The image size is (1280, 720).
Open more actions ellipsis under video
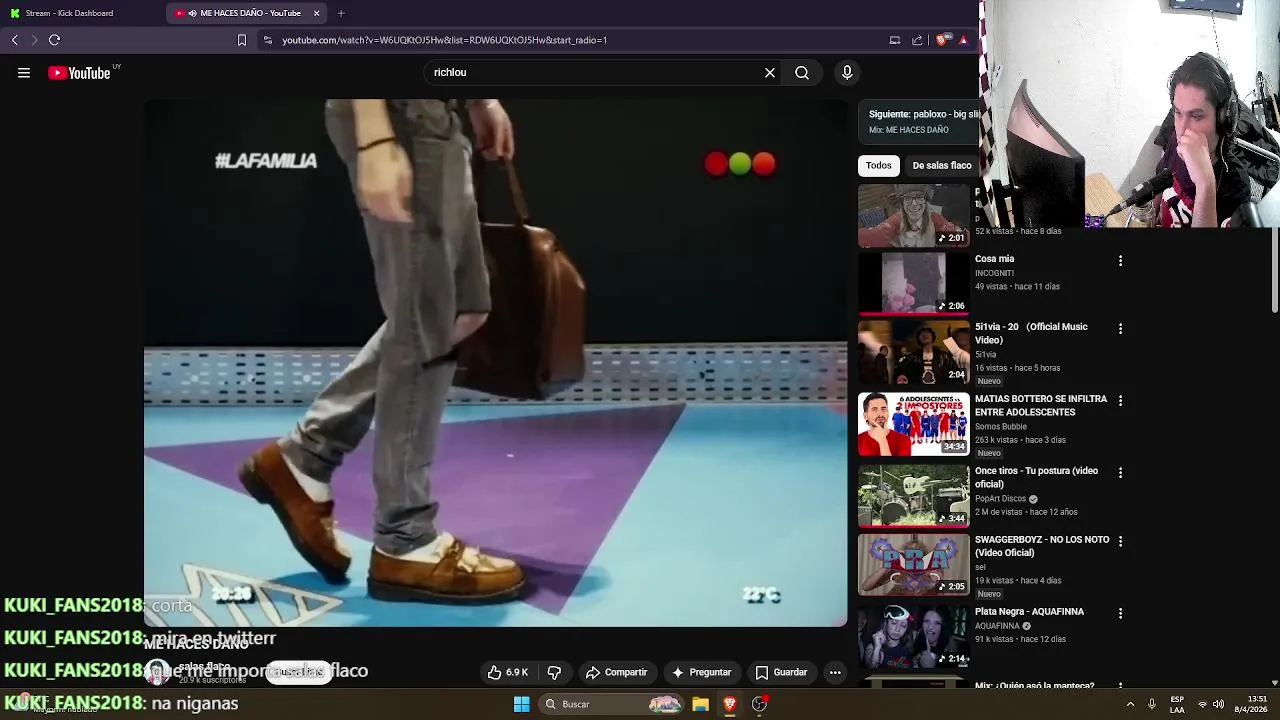click(835, 672)
